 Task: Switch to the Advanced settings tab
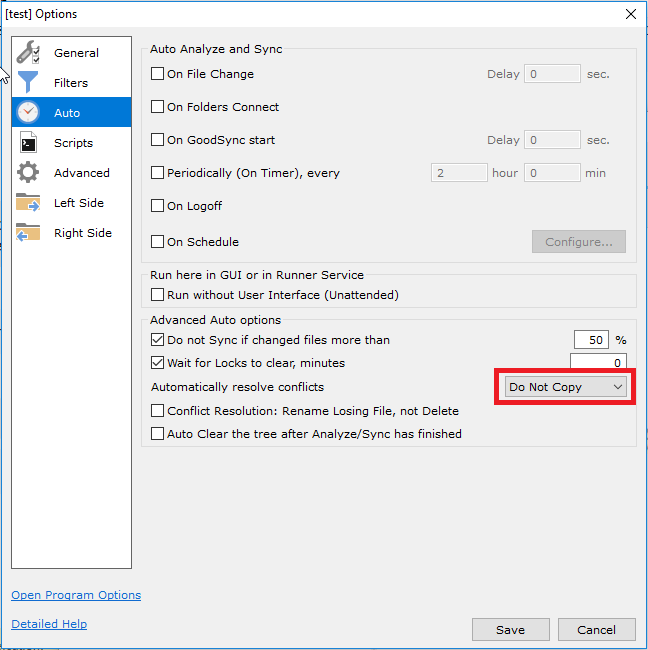pyautogui.click(x=81, y=173)
